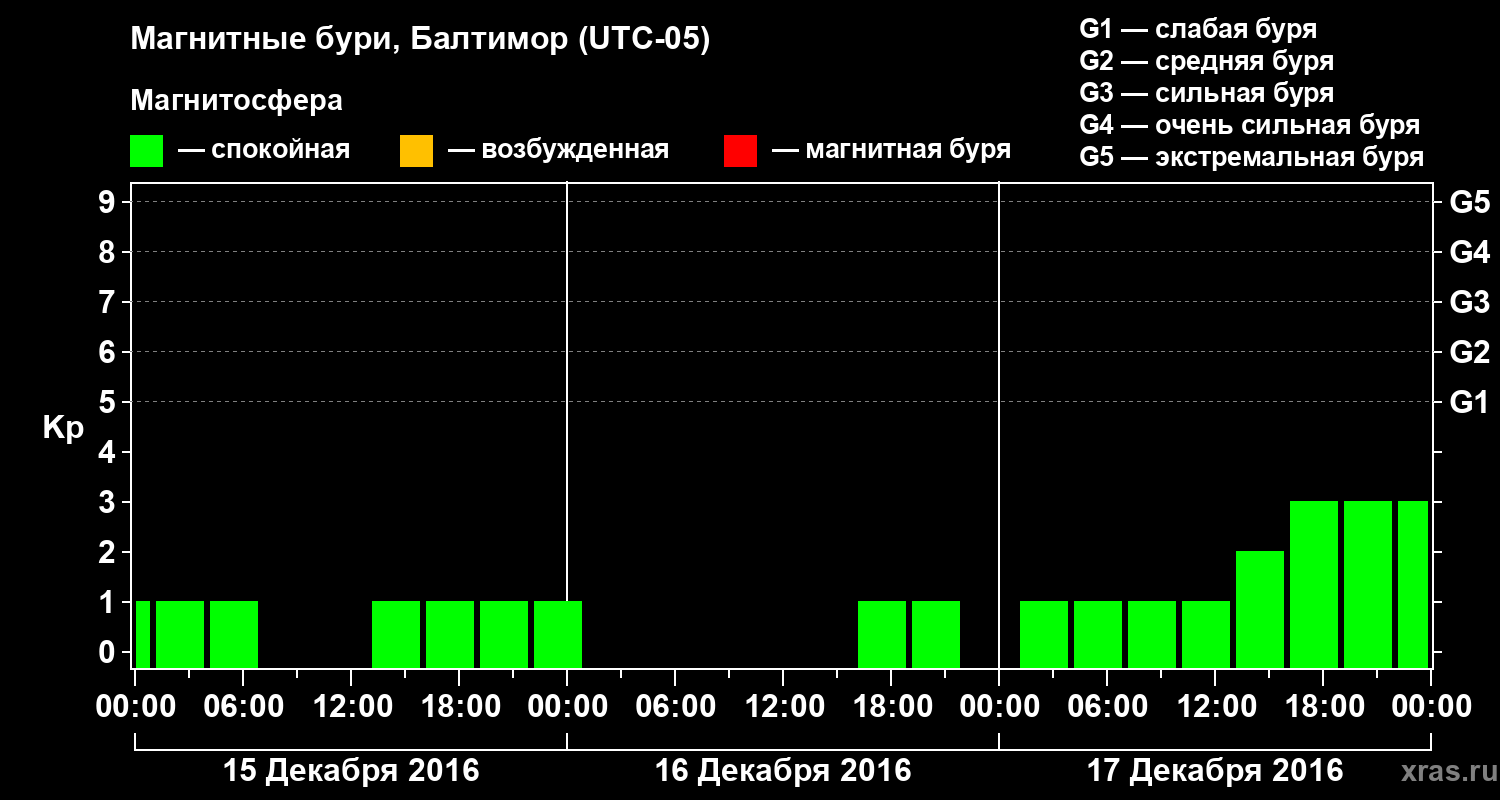The image size is (1500, 800).
Task: Click the '15 Декабря 2016' date label
Action: tap(351, 771)
